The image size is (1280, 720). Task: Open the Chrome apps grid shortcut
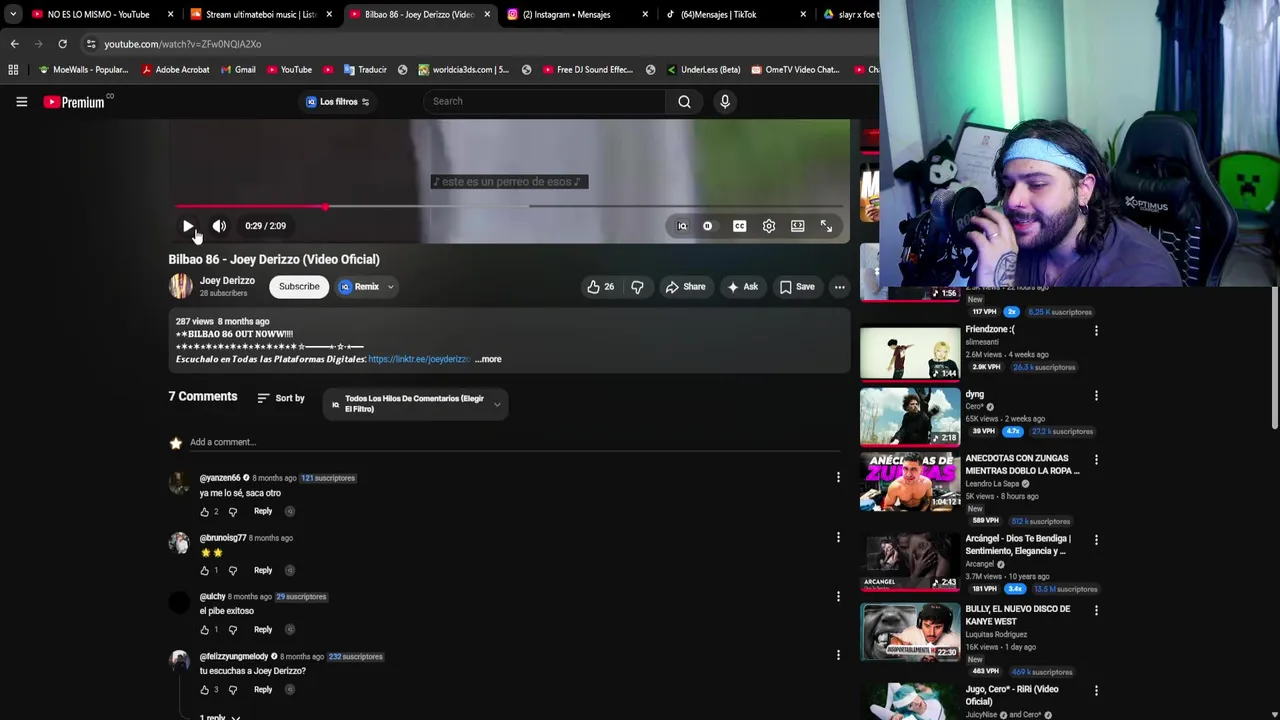click(13, 70)
